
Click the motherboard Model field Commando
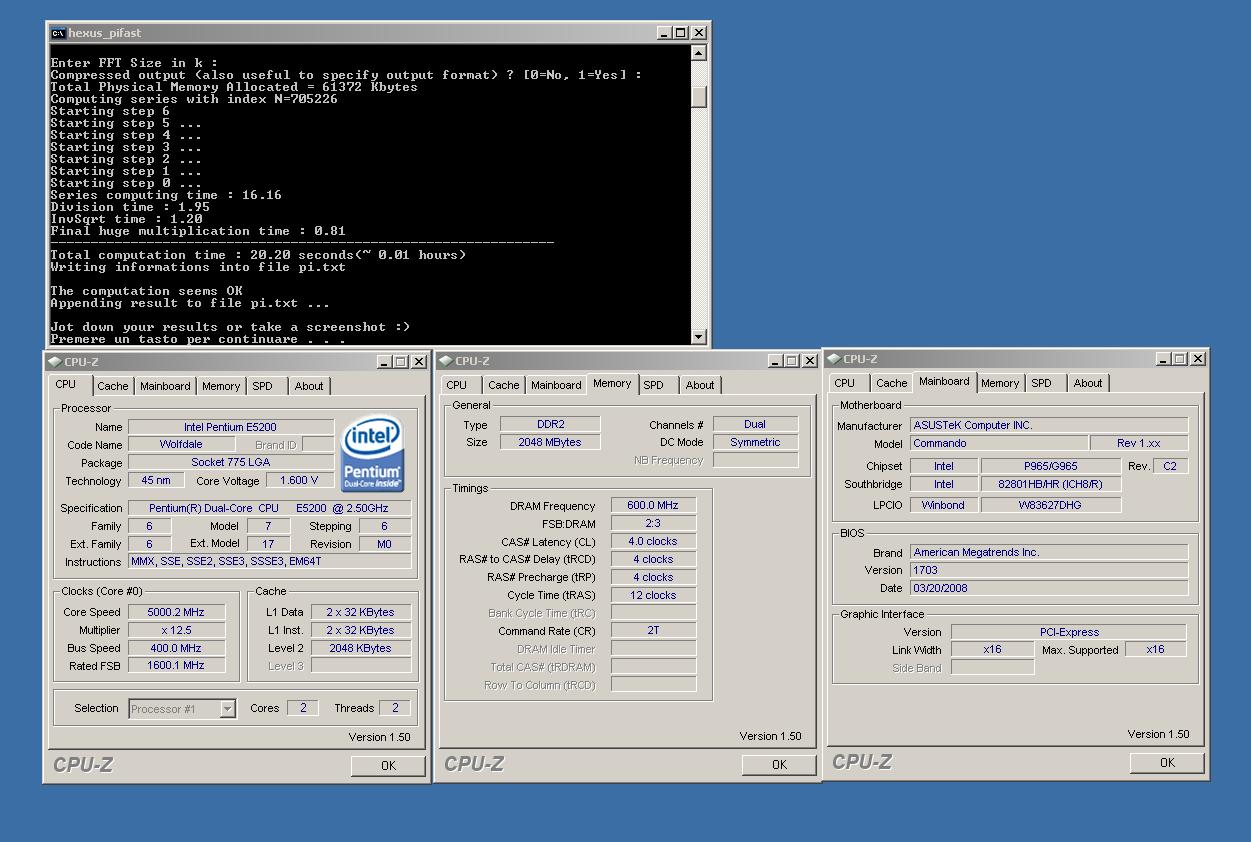pyautogui.click(x=999, y=443)
